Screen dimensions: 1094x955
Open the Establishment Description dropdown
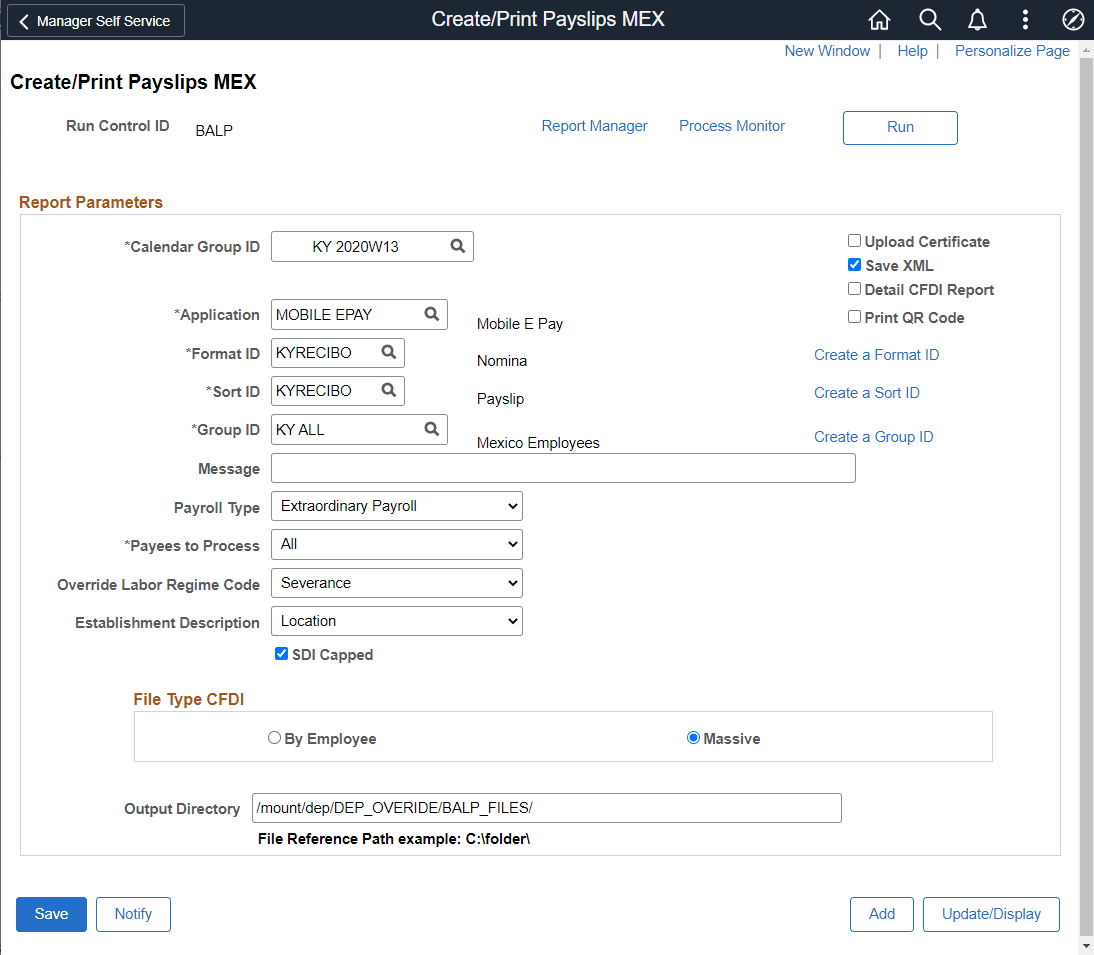(x=396, y=621)
